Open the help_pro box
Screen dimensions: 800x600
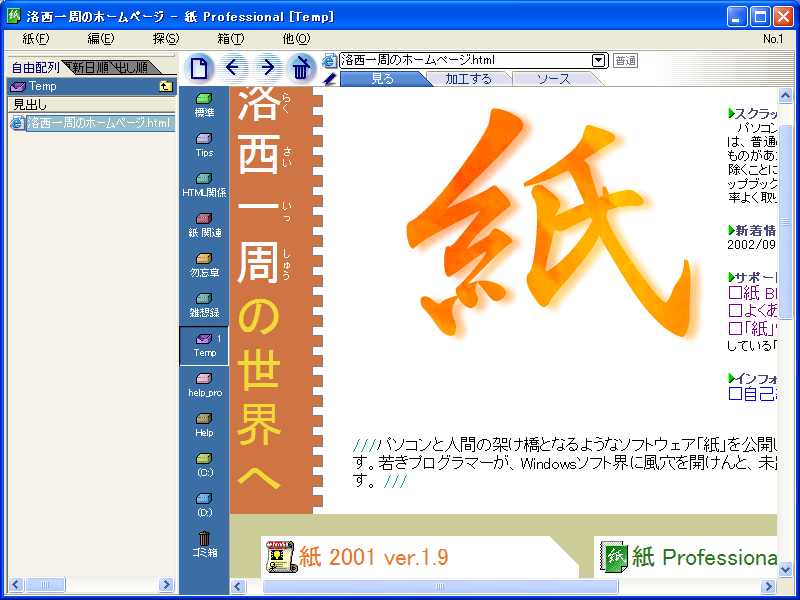tap(204, 385)
